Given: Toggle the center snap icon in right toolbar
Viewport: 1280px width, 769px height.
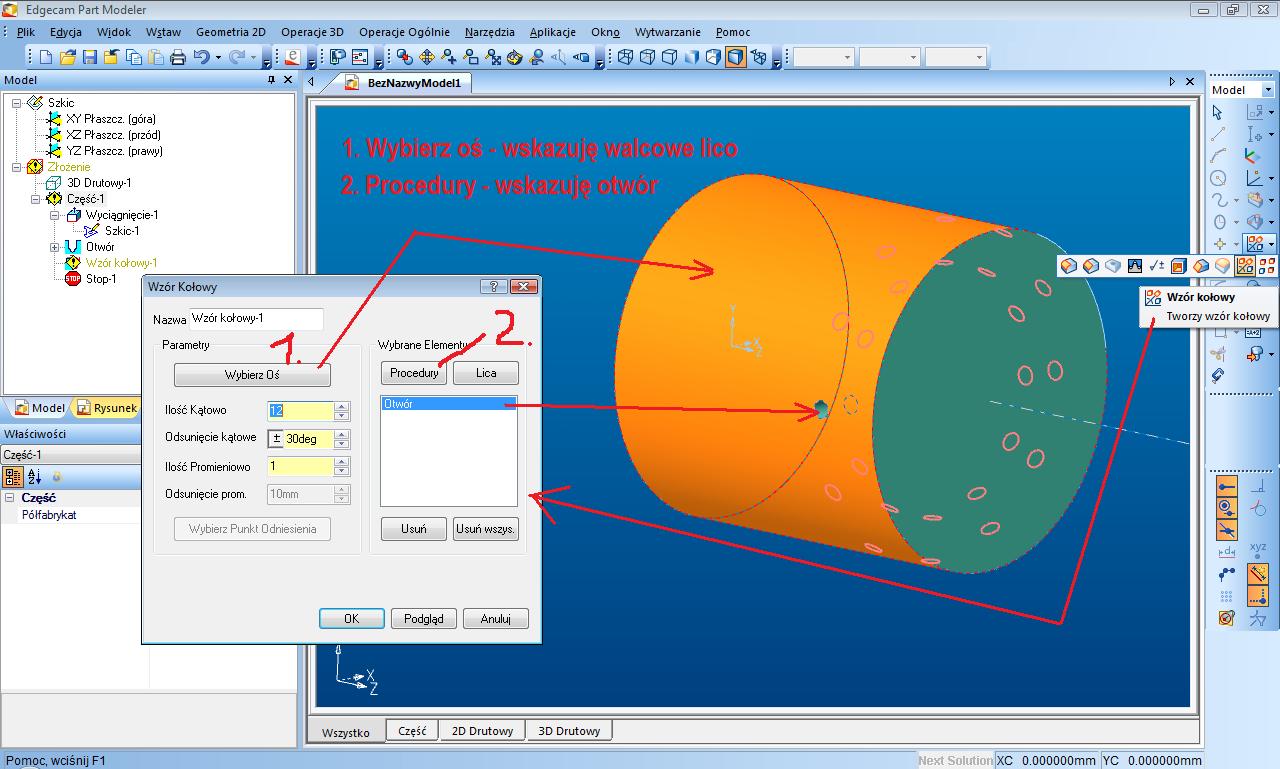Looking at the screenshot, I should [x=1227, y=508].
